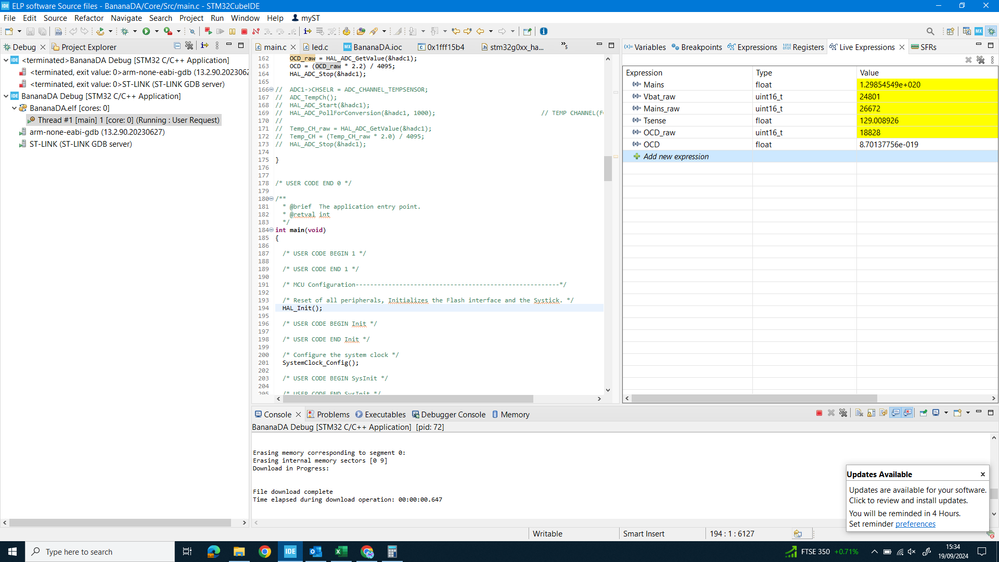Click the Debug launch bug icon in toolbar
999x562 pixels.
point(124,31)
